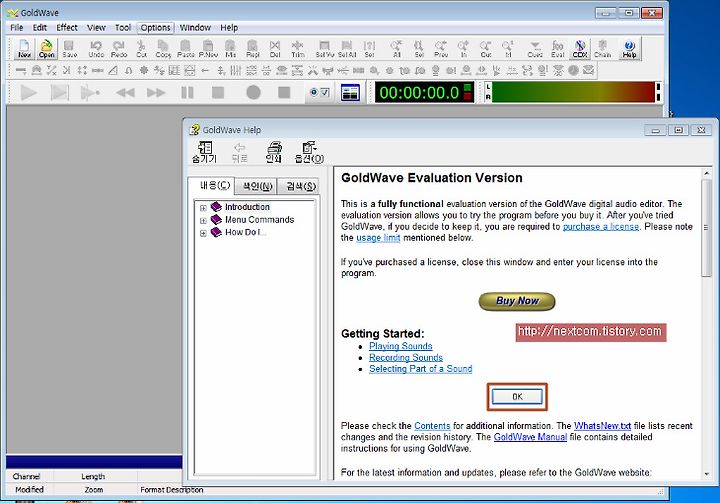Click the control window display icon
The height and width of the screenshot is (503, 720).
point(350,92)
